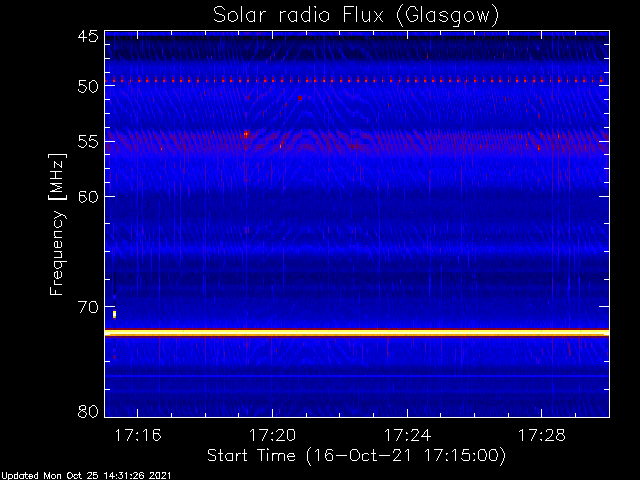Screen dimensions: 640x480
Task: Select the 60 frequency tick label
Action: point(88,196)
